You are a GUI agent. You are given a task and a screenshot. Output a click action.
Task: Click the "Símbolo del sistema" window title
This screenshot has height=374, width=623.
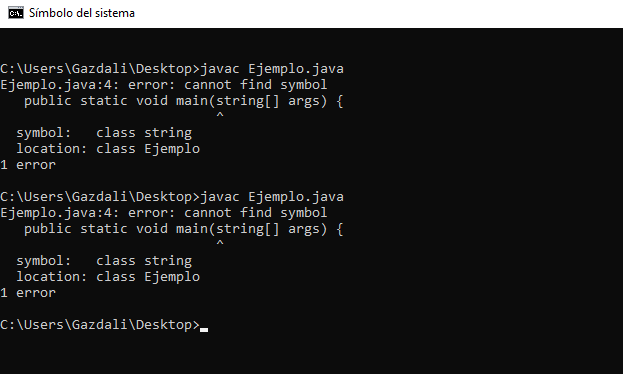point(82,13)
